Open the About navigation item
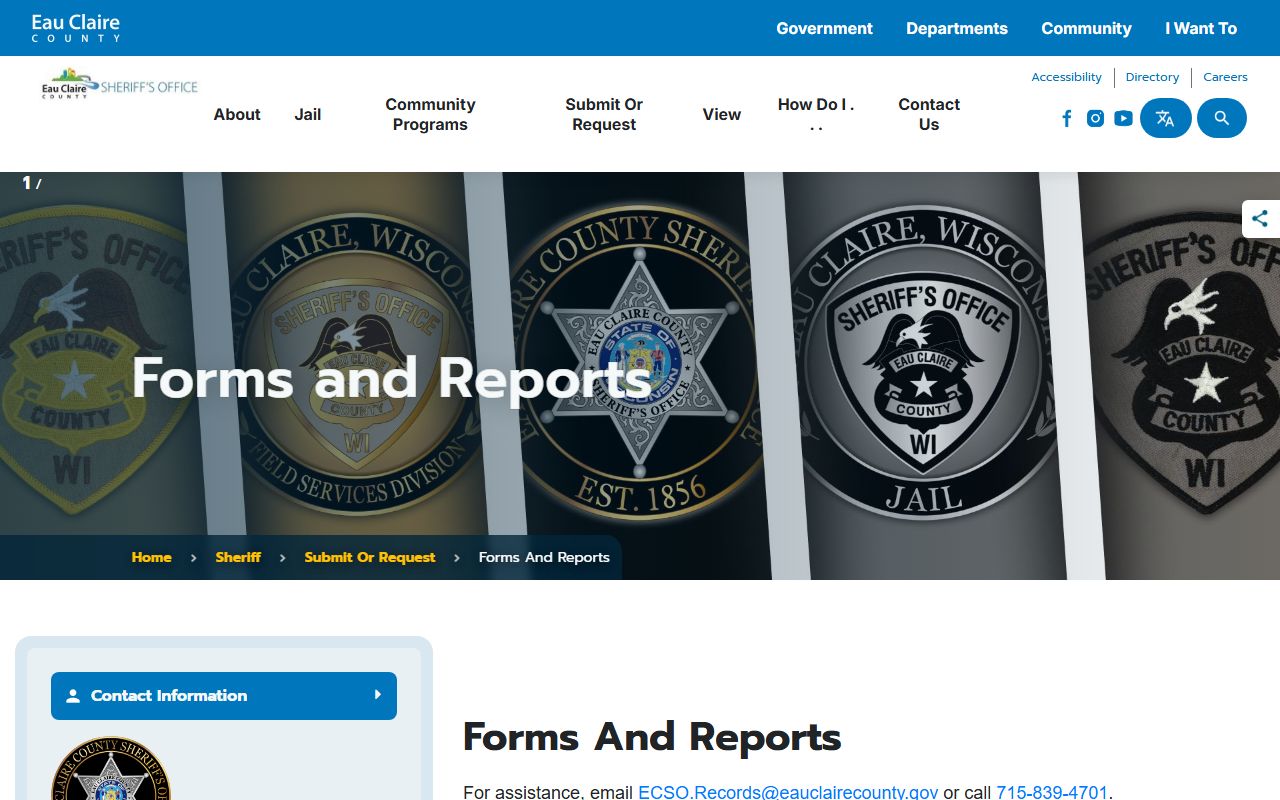Screen dimensions: 1280x800 (237, 114)
